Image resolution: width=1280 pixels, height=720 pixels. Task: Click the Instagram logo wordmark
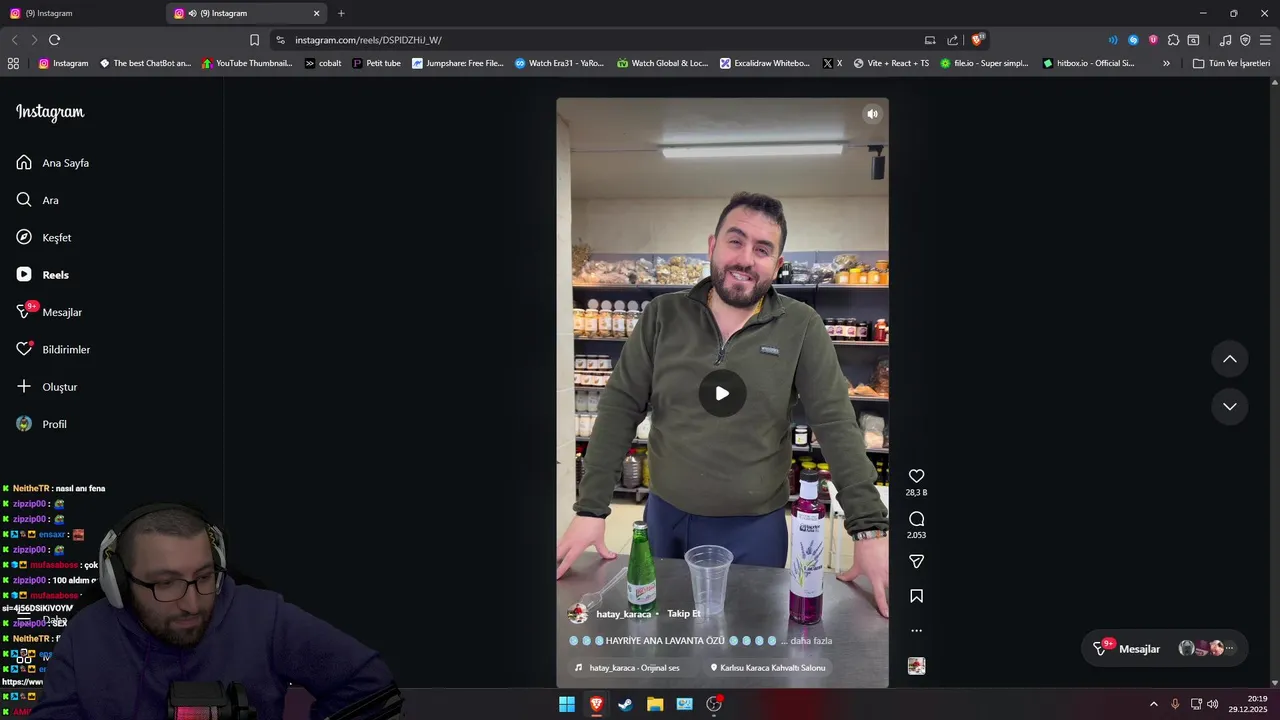click(x=50, y=113)
